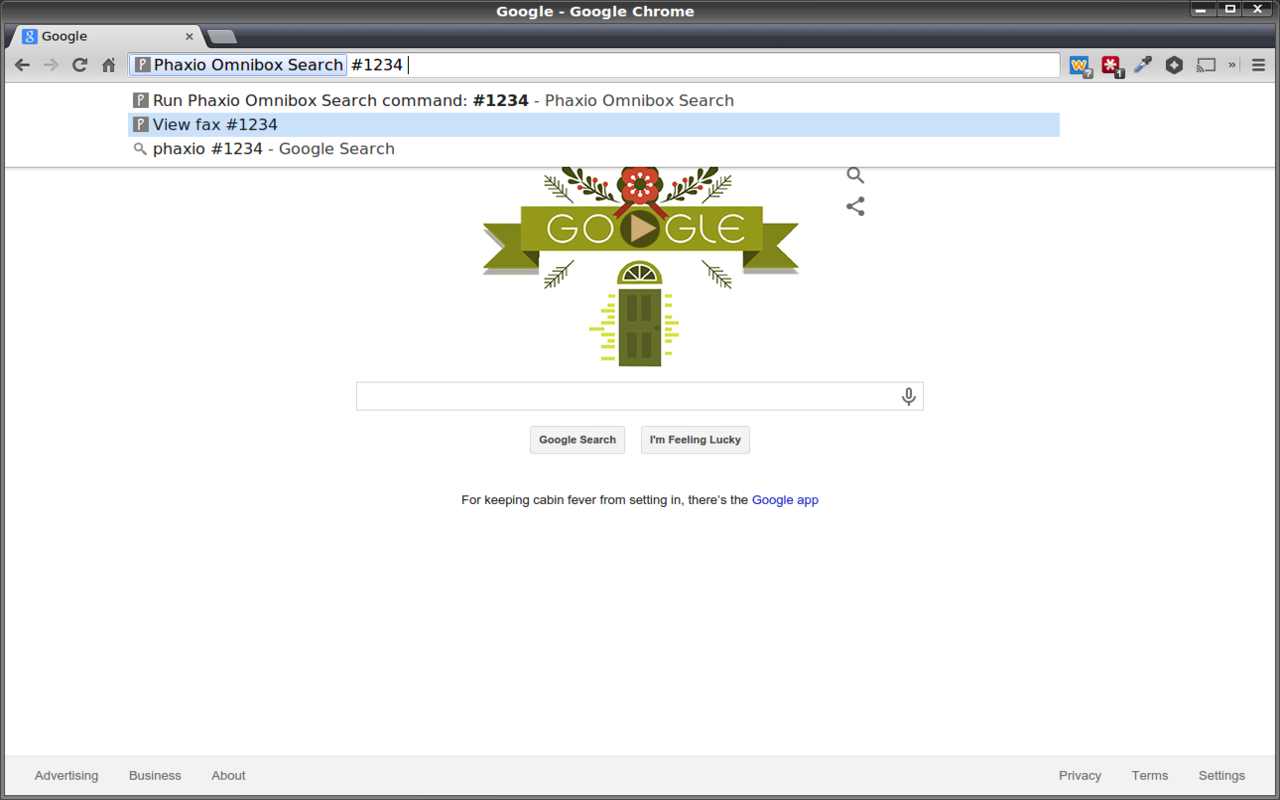Activate the eyedropper extension icon
1280x800 pixels.
tap(1143, 65)
